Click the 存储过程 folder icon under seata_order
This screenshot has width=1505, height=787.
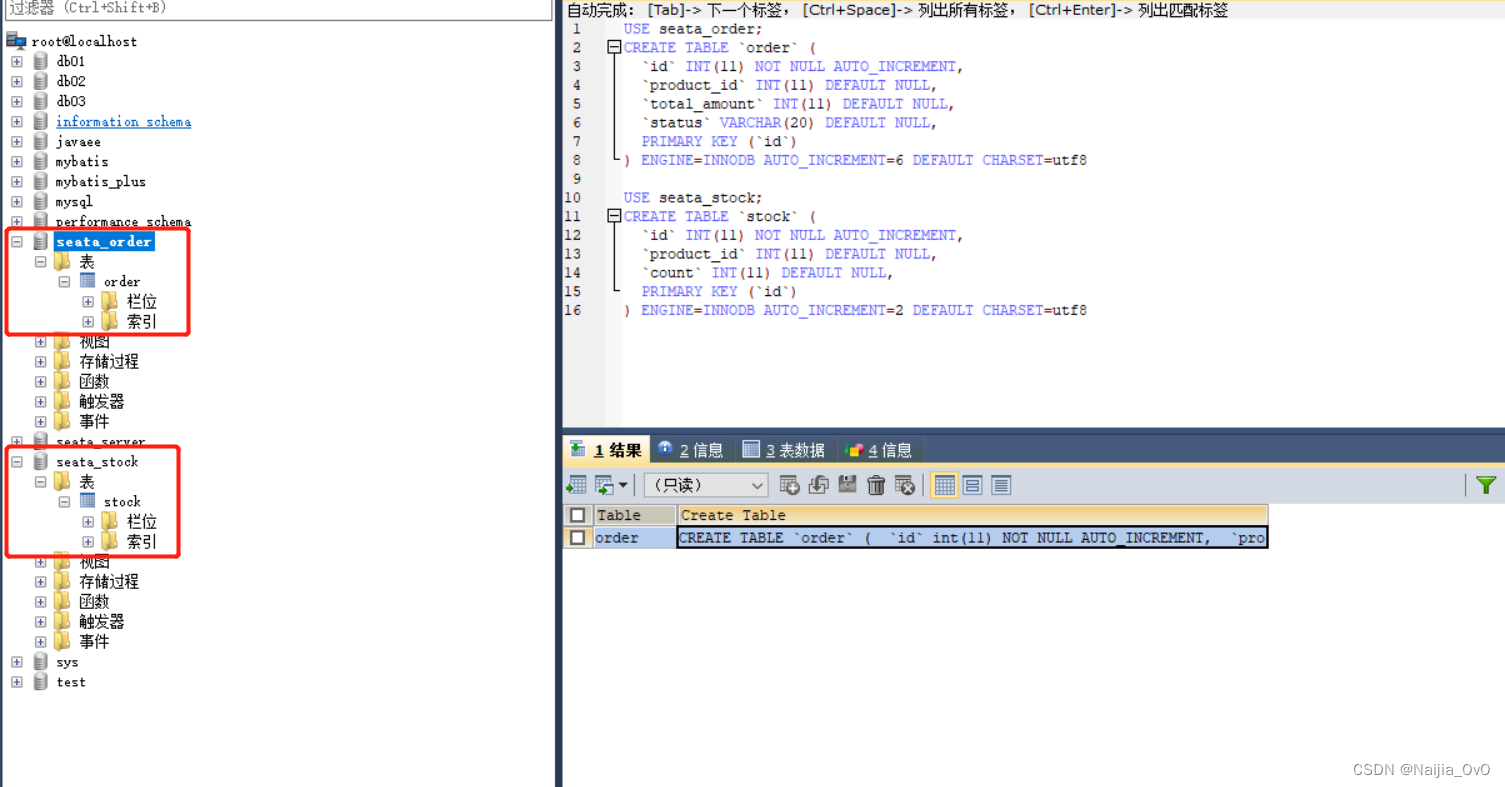tap(63, 361)
